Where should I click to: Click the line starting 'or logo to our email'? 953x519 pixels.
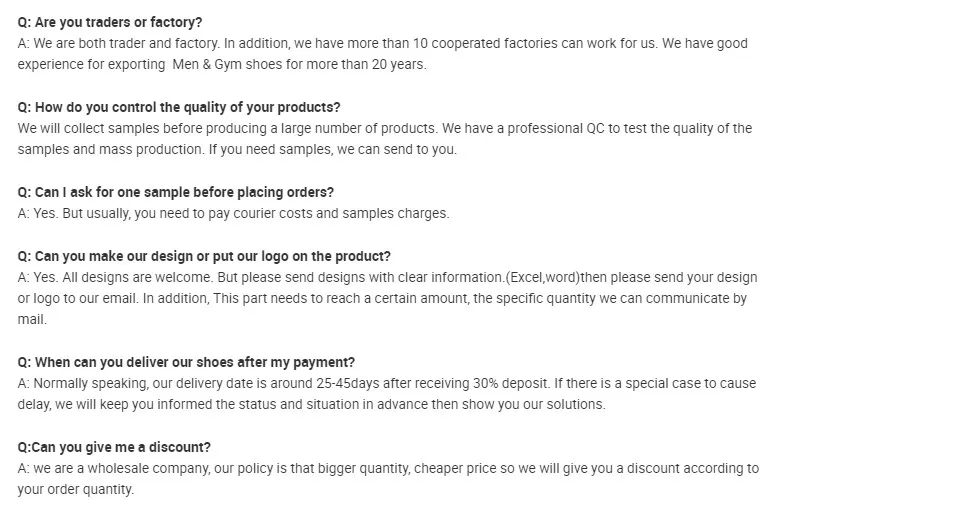click(382, 299)
